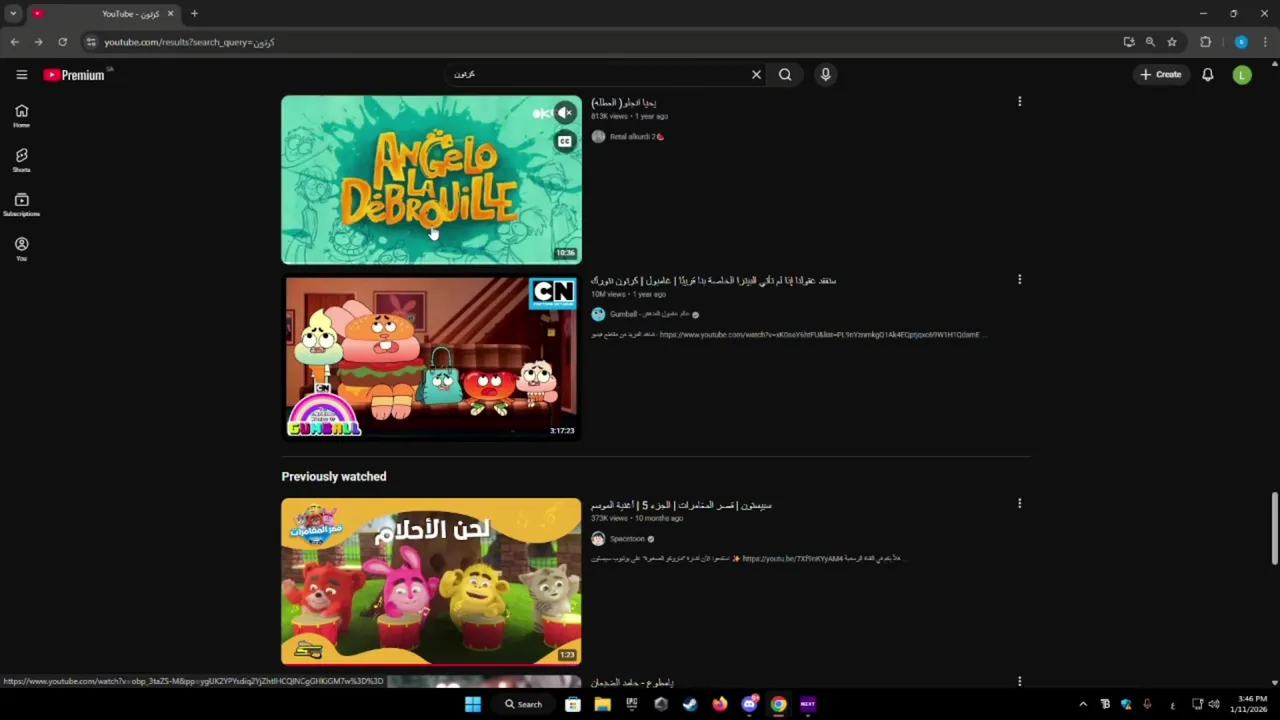
Task: Open Gumball video title link
Action: pos(713,280)
